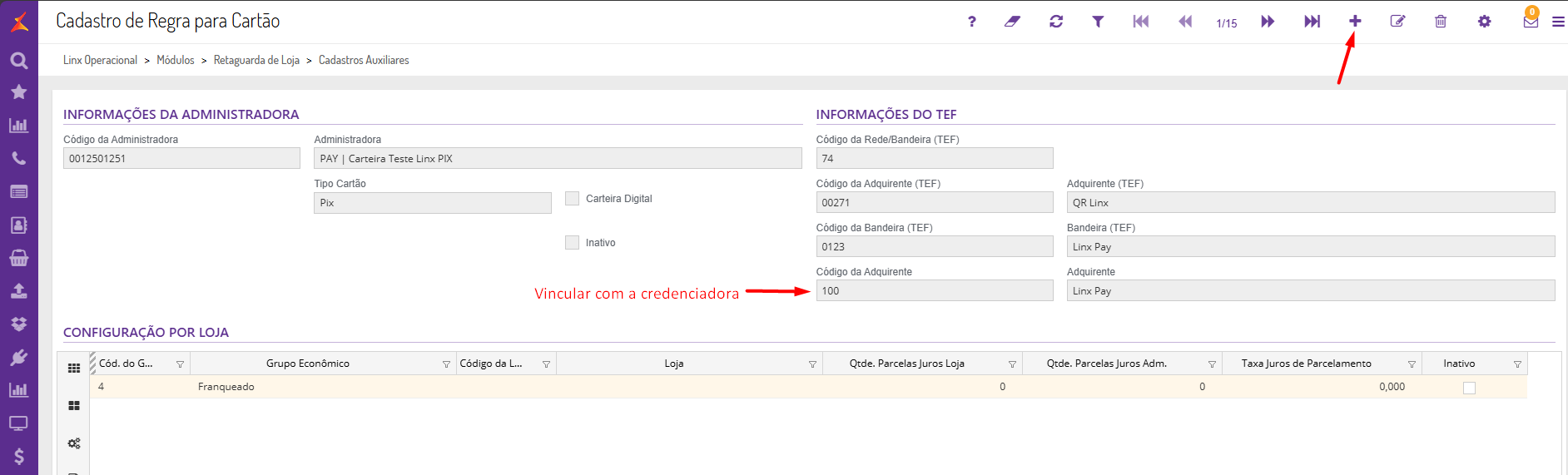The height and width of the screenshot is (475, 1568).
Task: Click the Módulos breadcrumb link
Action: pos(176,61)
